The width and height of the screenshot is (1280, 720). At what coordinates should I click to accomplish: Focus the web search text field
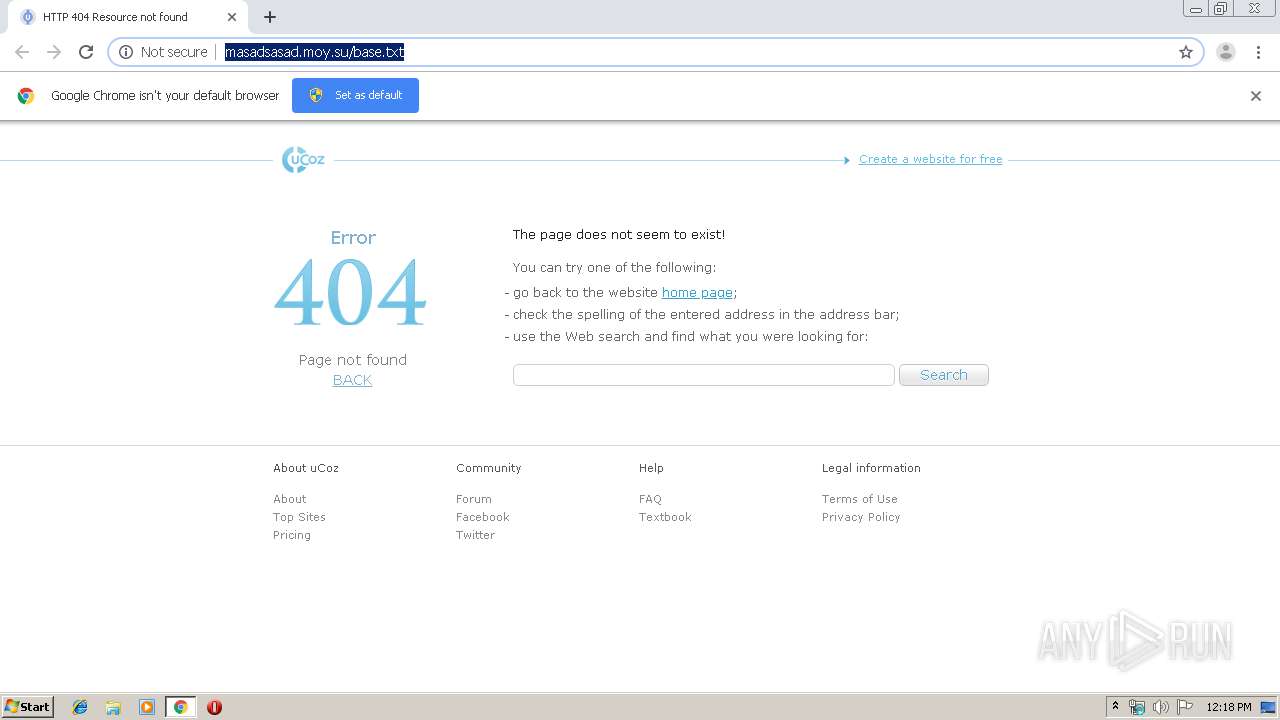pos(703,375)
